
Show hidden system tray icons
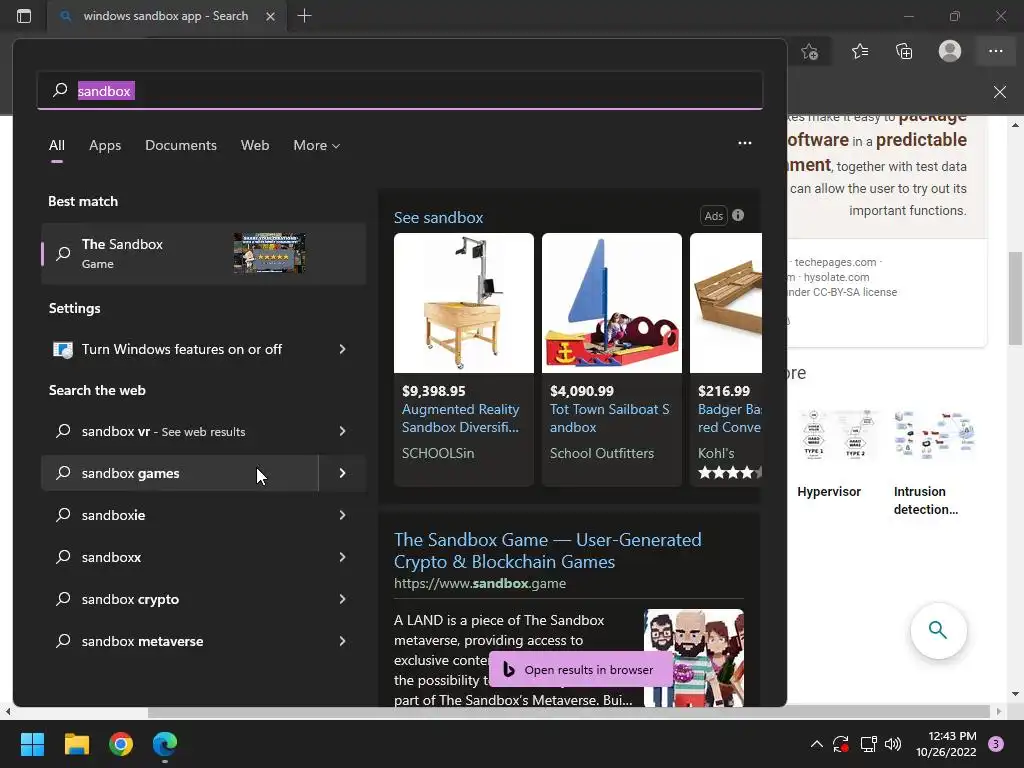(816, 744)
